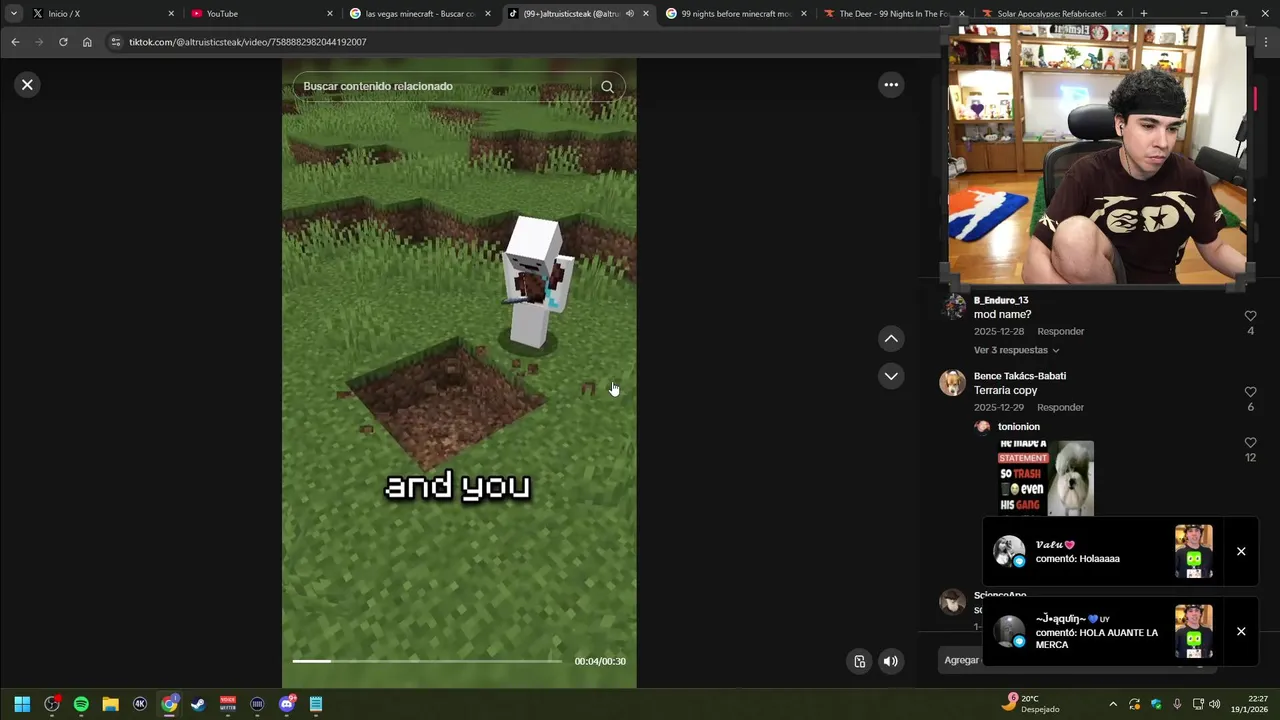
Task: Open the notepad app in taskbar
Action: [316, 704]
